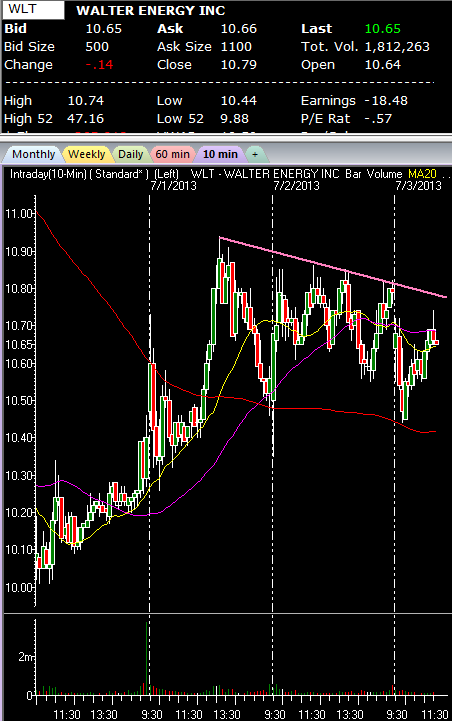Image resolution: width=452 pixels, height=721 pixels.
Task: Select the Daily chart tab
Action: (131, 154)
